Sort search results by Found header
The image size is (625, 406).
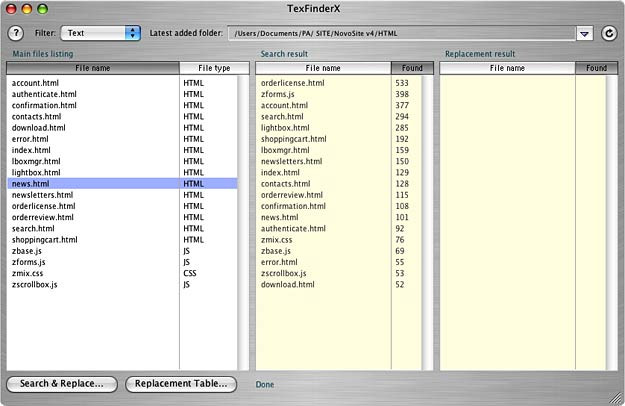click(x=412, y=68)
